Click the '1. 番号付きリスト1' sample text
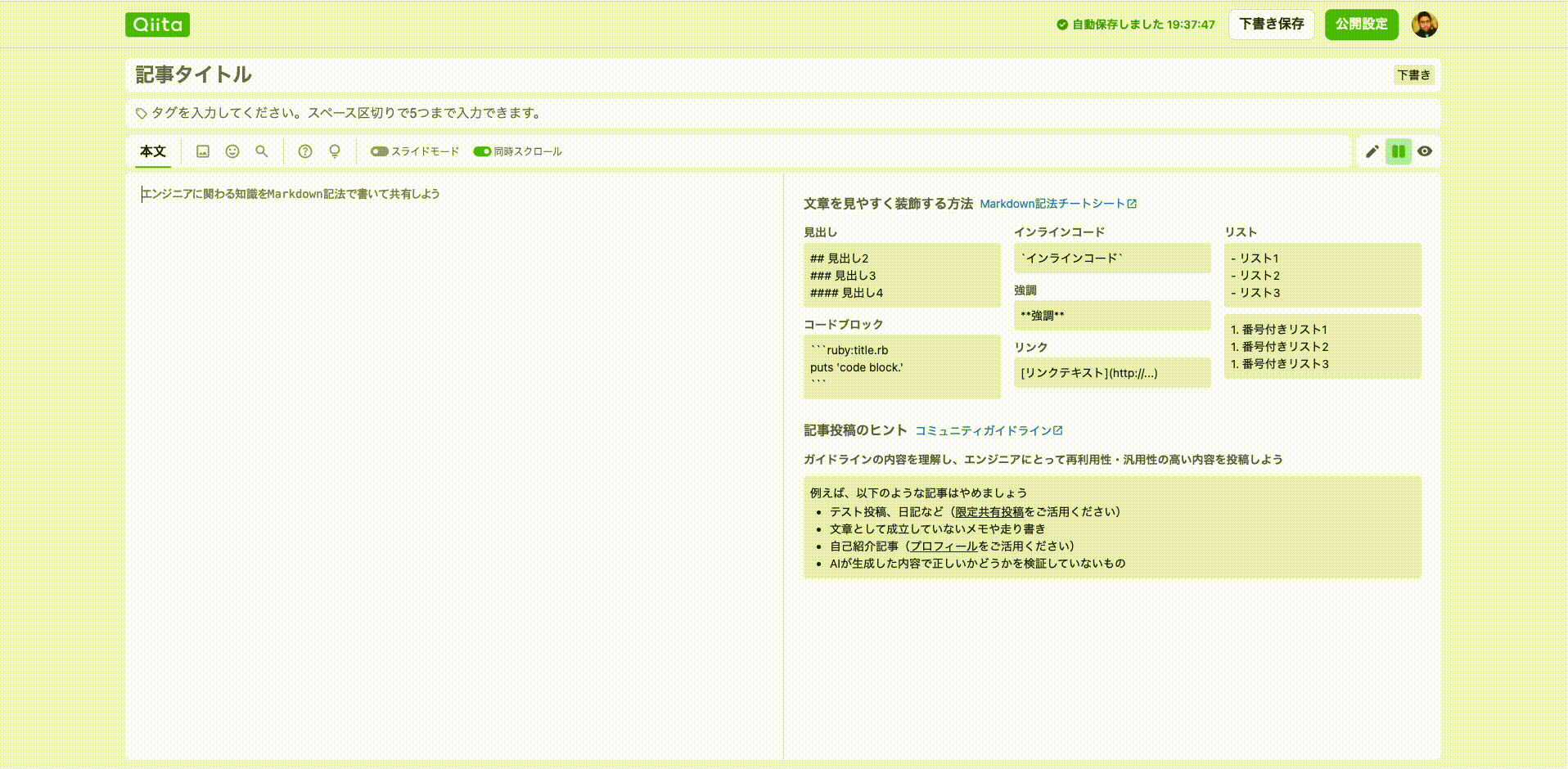Screen dimensions: 1568x769 point(1279,330)
